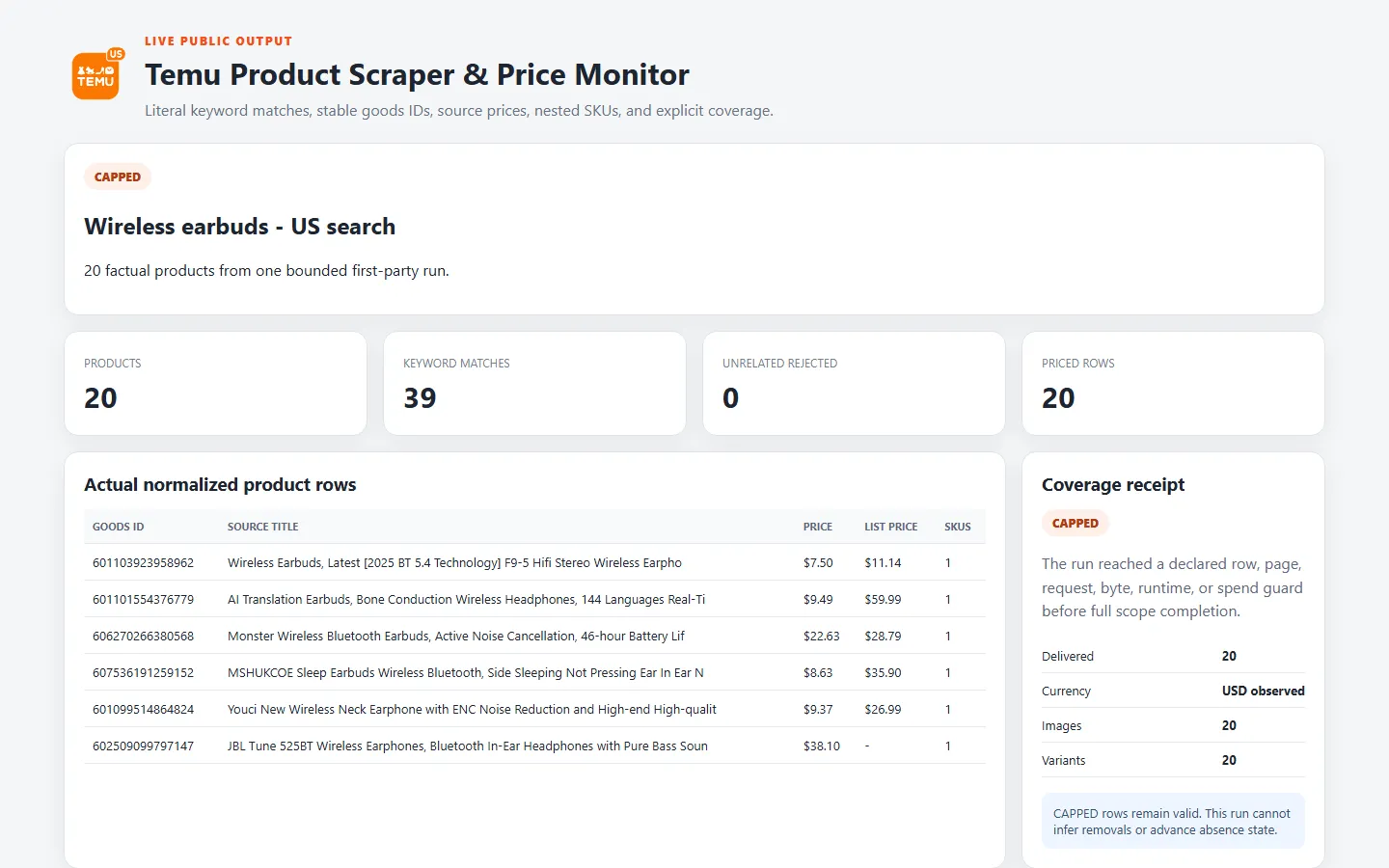Click the Actual normalized product rows heading
This screenshot has width=1389, height=868.
[220, 484]
